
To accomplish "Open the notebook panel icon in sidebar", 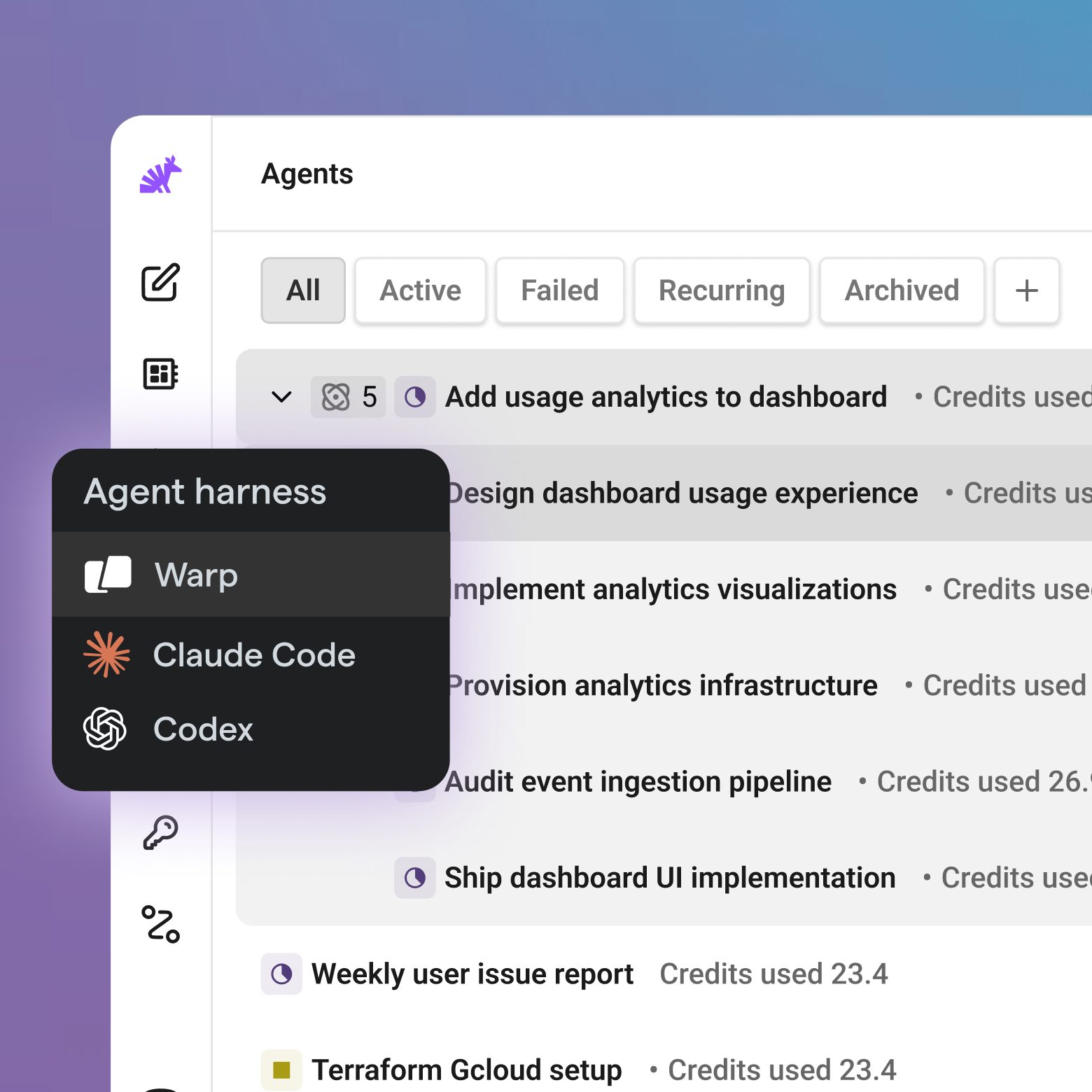I will click(x=160, y=373).
